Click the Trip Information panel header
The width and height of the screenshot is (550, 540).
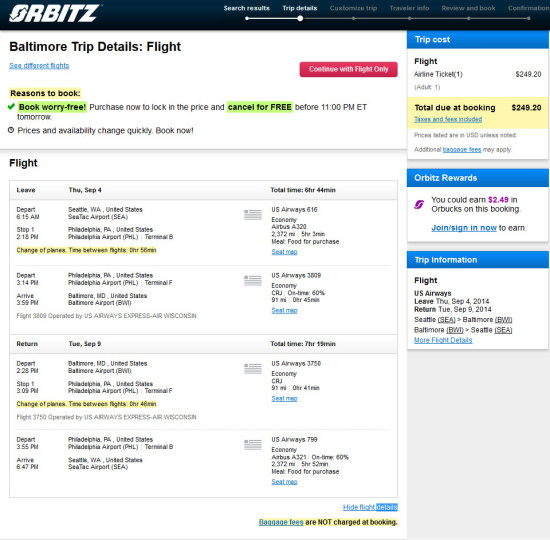(478, 260)
